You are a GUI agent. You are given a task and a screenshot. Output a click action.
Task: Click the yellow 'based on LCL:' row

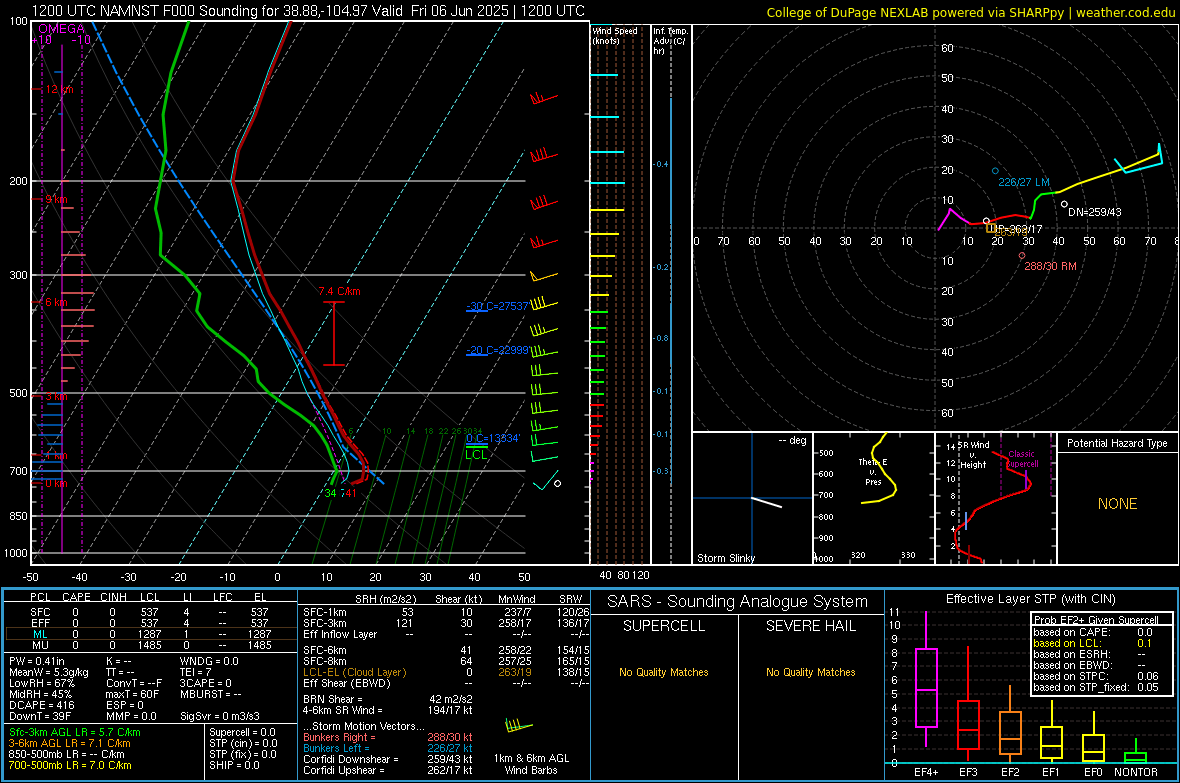click(1093, 643)
